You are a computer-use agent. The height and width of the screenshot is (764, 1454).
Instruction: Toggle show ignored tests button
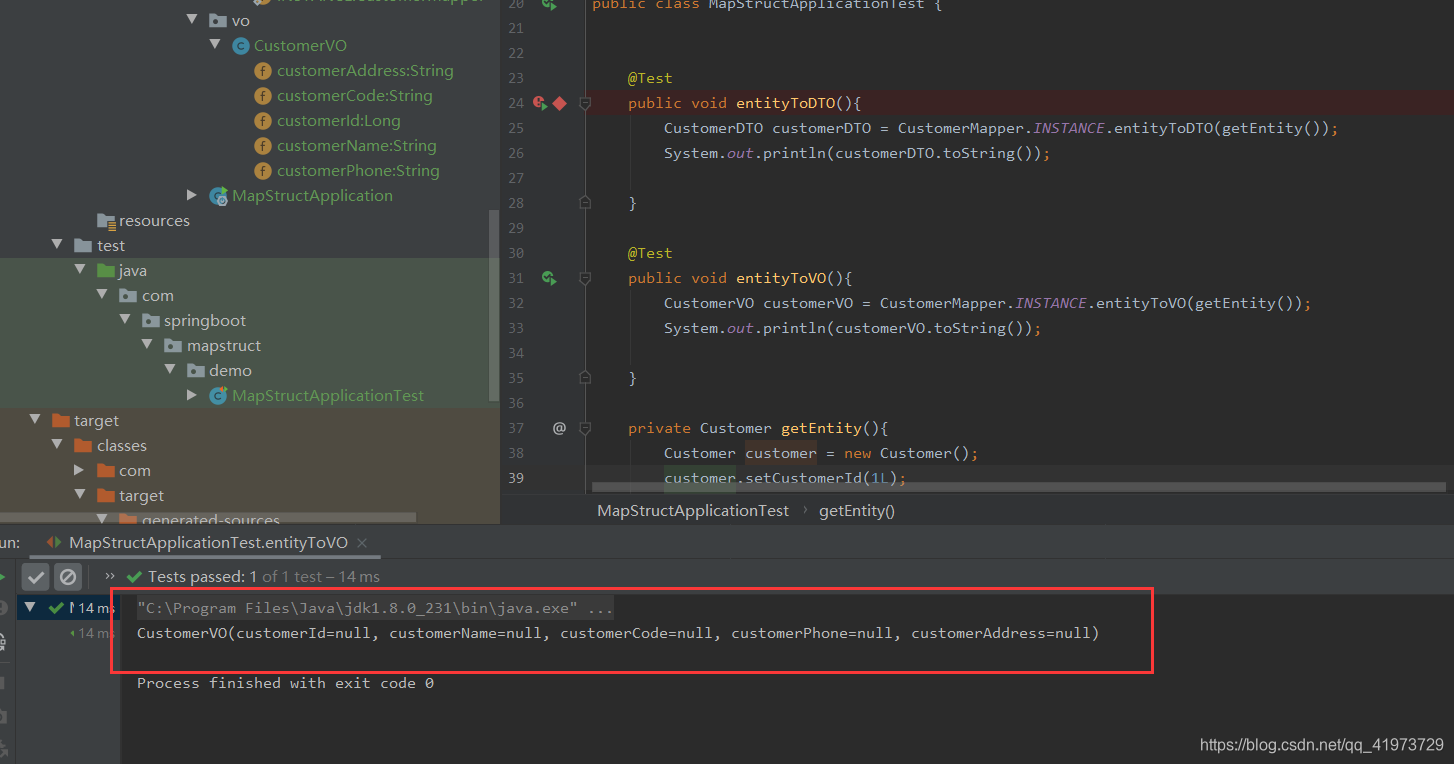67,577
